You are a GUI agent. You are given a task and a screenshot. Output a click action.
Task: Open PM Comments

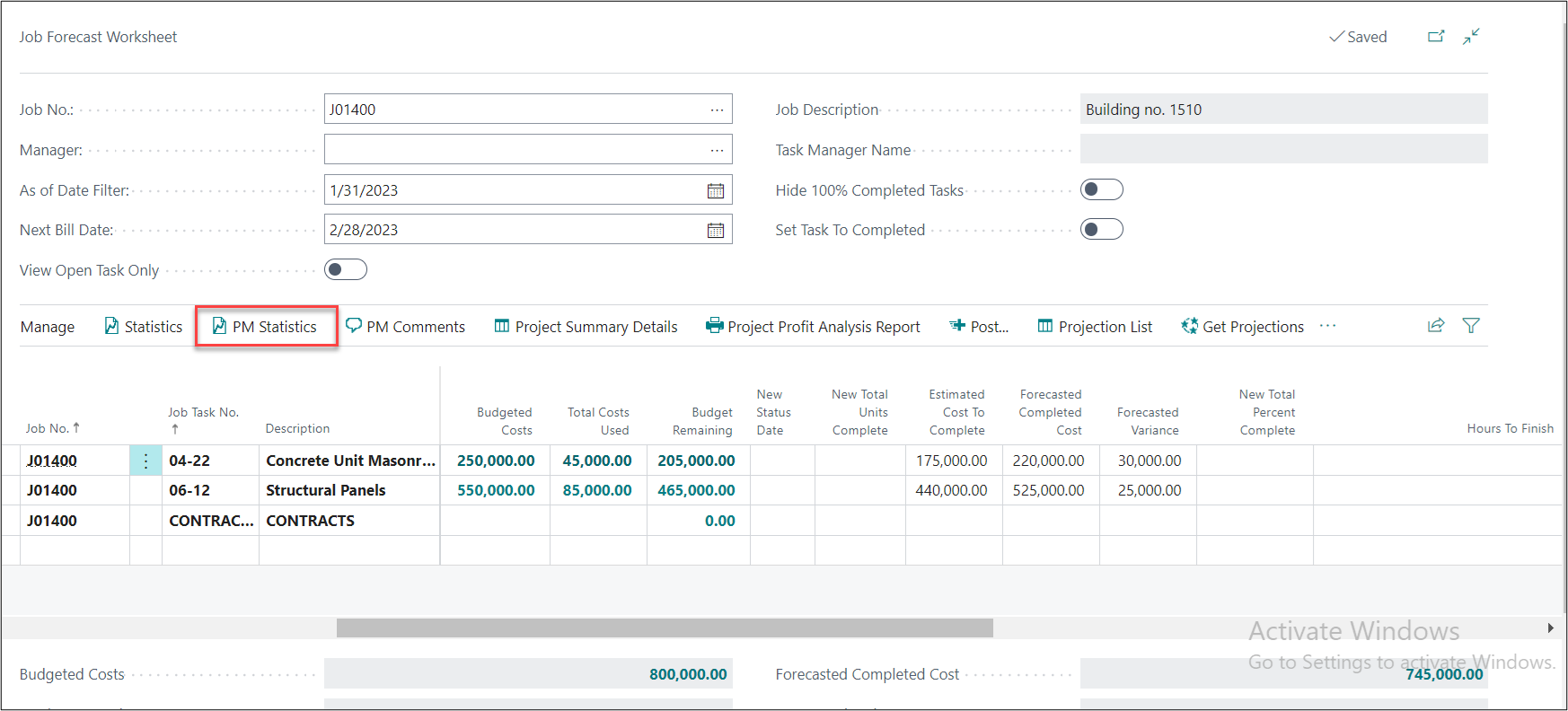406,327
